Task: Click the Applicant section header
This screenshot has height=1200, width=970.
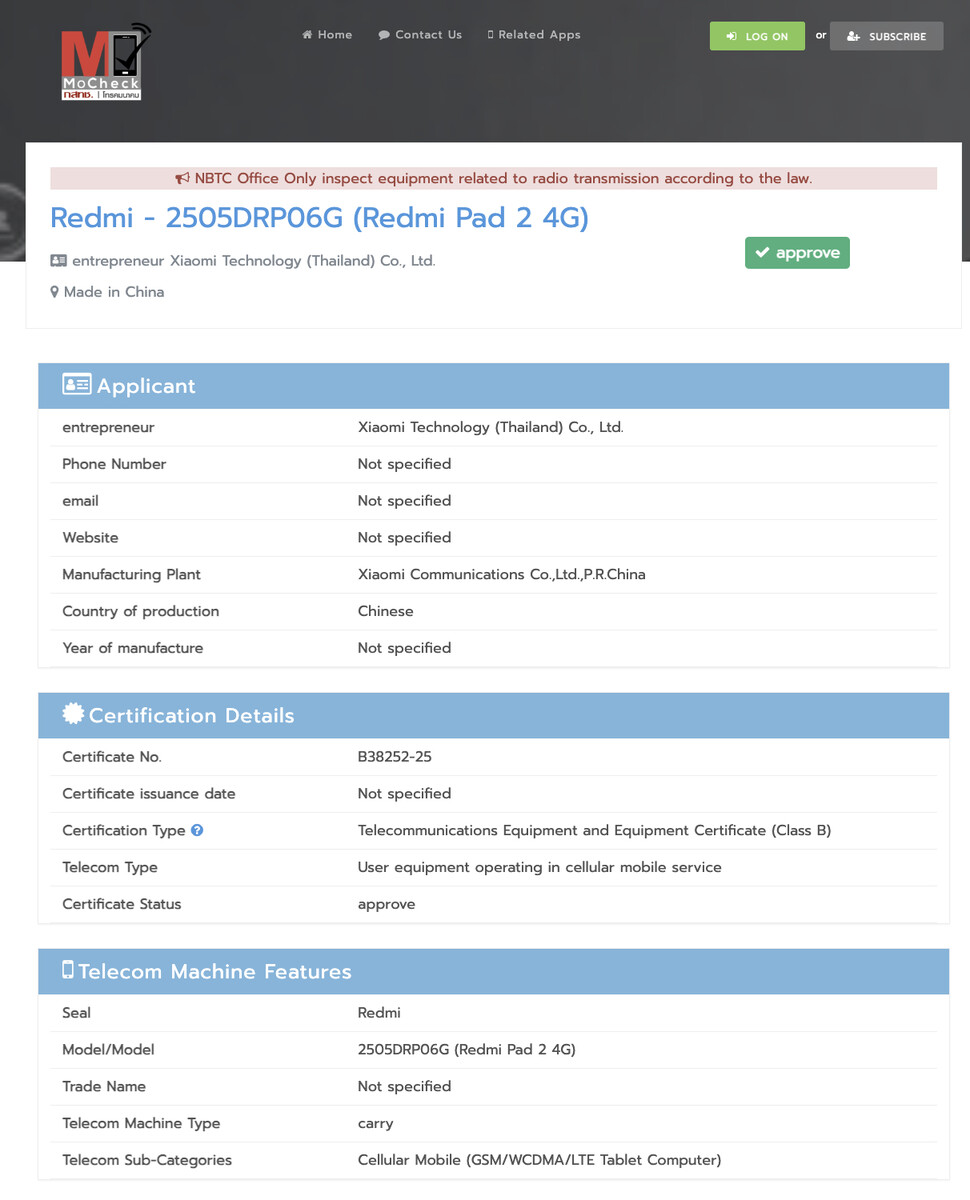Action: [x=494, y=386]
